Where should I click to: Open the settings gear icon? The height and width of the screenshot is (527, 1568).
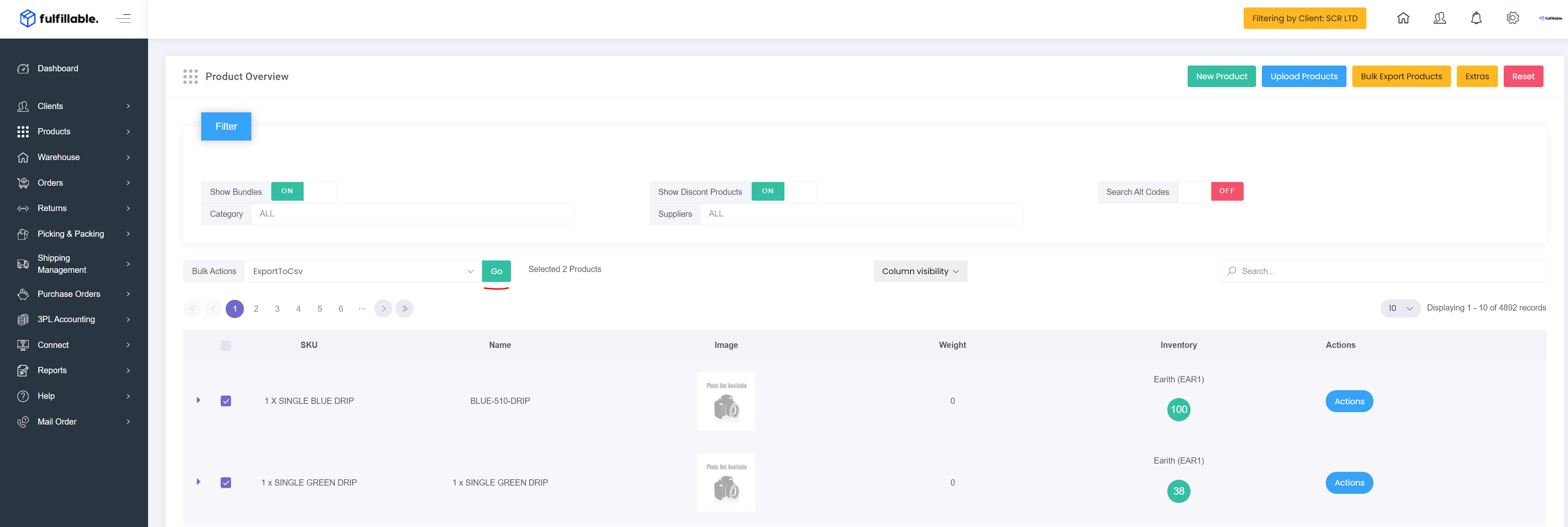pyautogui.click(x=1512, y=18)
